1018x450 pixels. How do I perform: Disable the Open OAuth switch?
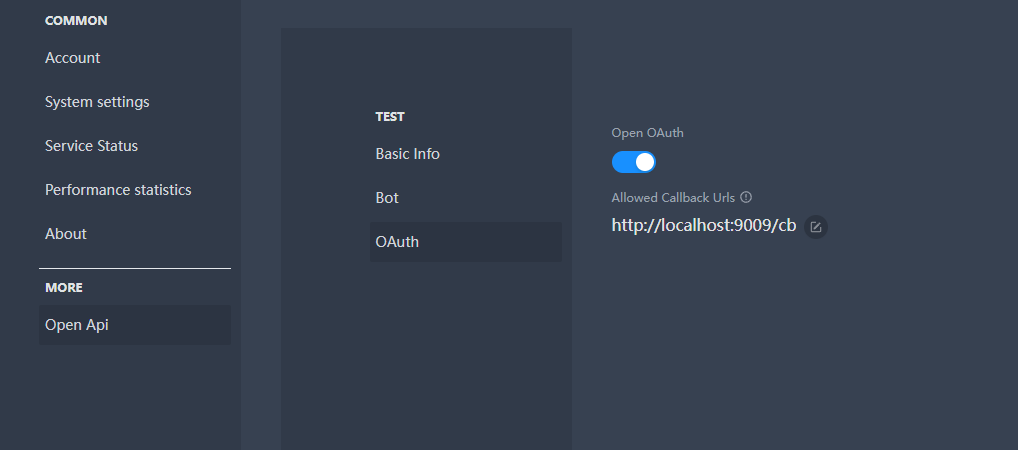click(634, 162)
